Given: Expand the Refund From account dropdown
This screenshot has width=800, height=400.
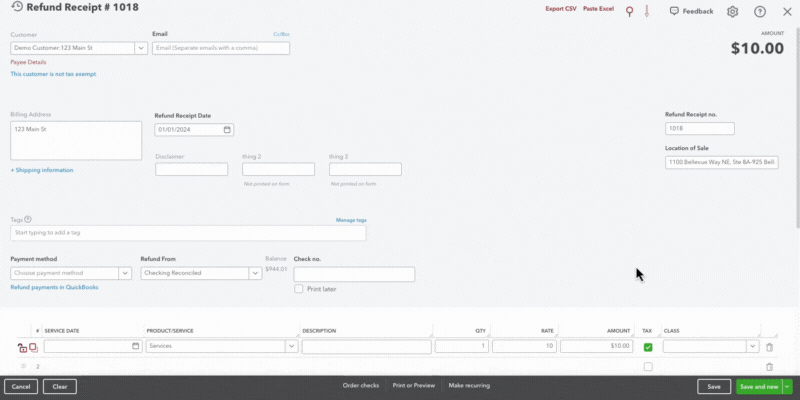Looking at the screenshot, I should click(x=255, y=273).
